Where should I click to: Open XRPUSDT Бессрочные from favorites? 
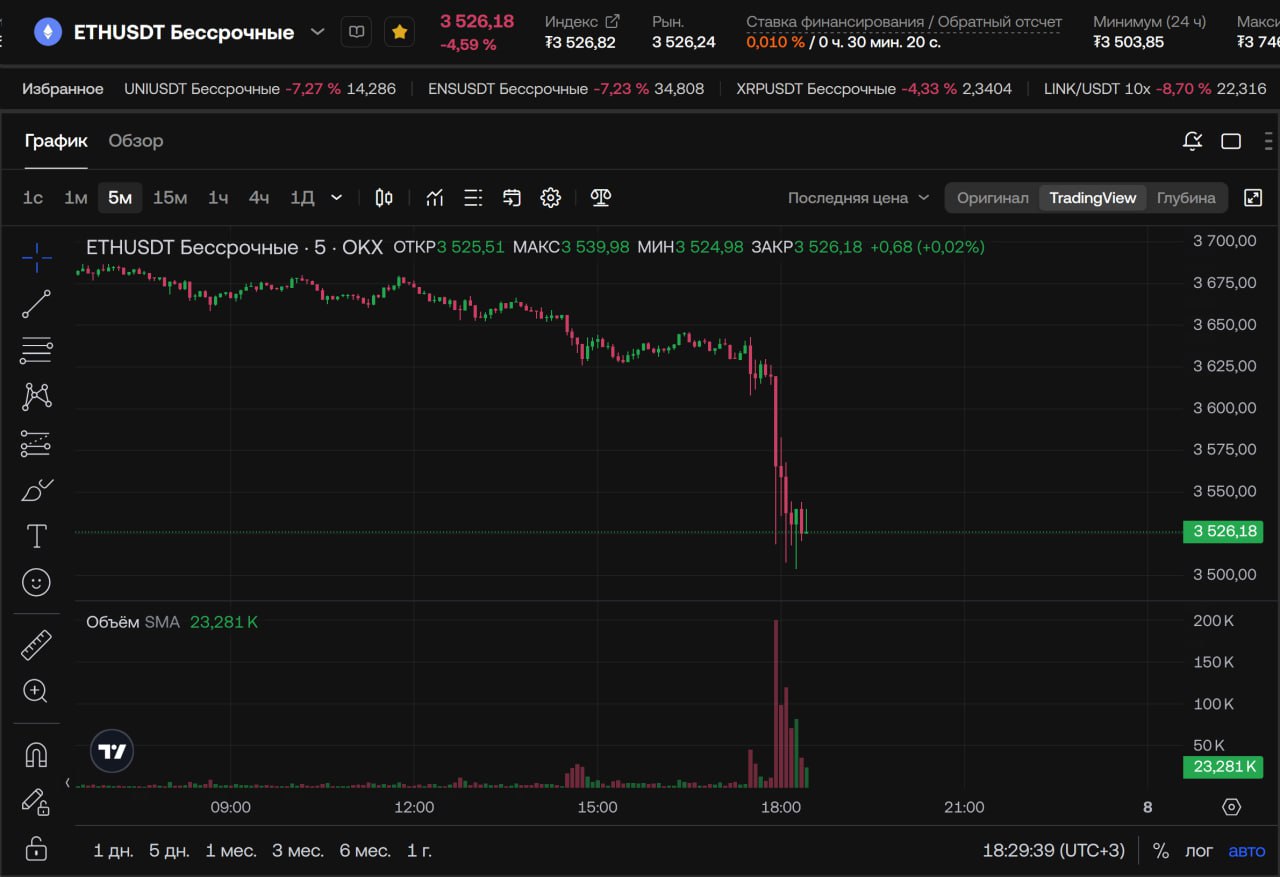874,89
